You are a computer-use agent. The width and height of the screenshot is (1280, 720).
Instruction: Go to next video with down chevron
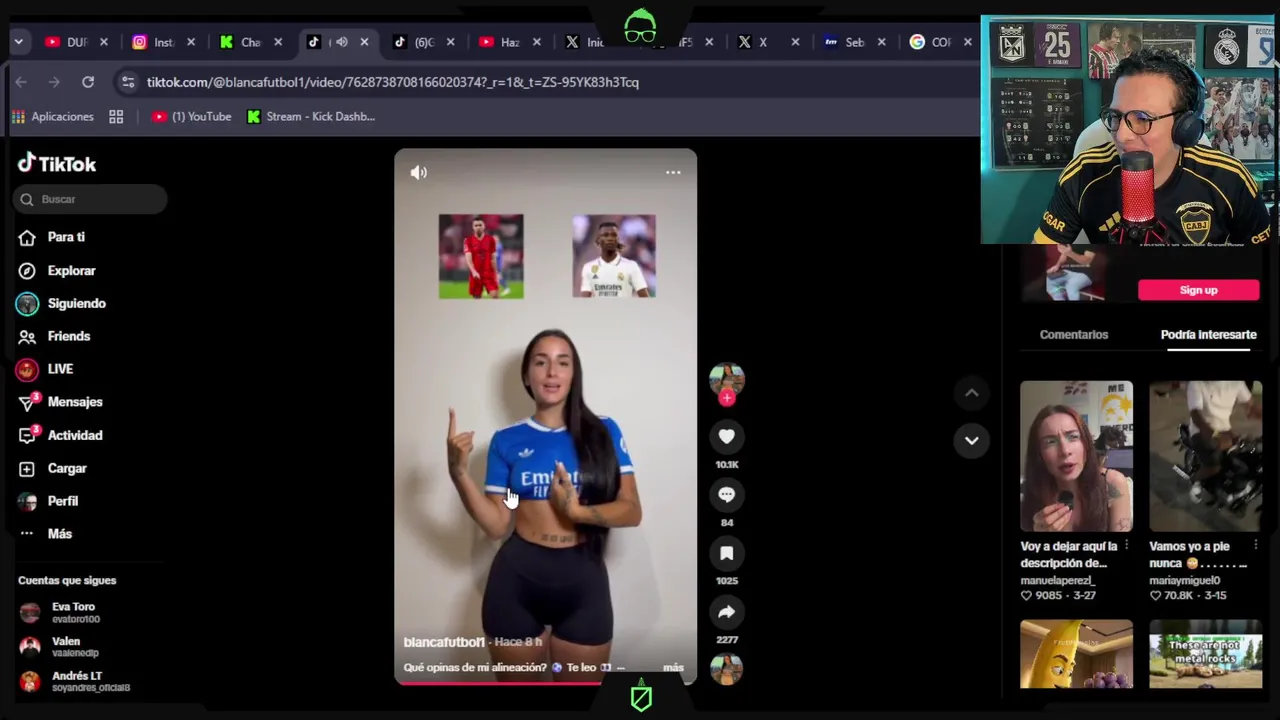coord(971,440)
